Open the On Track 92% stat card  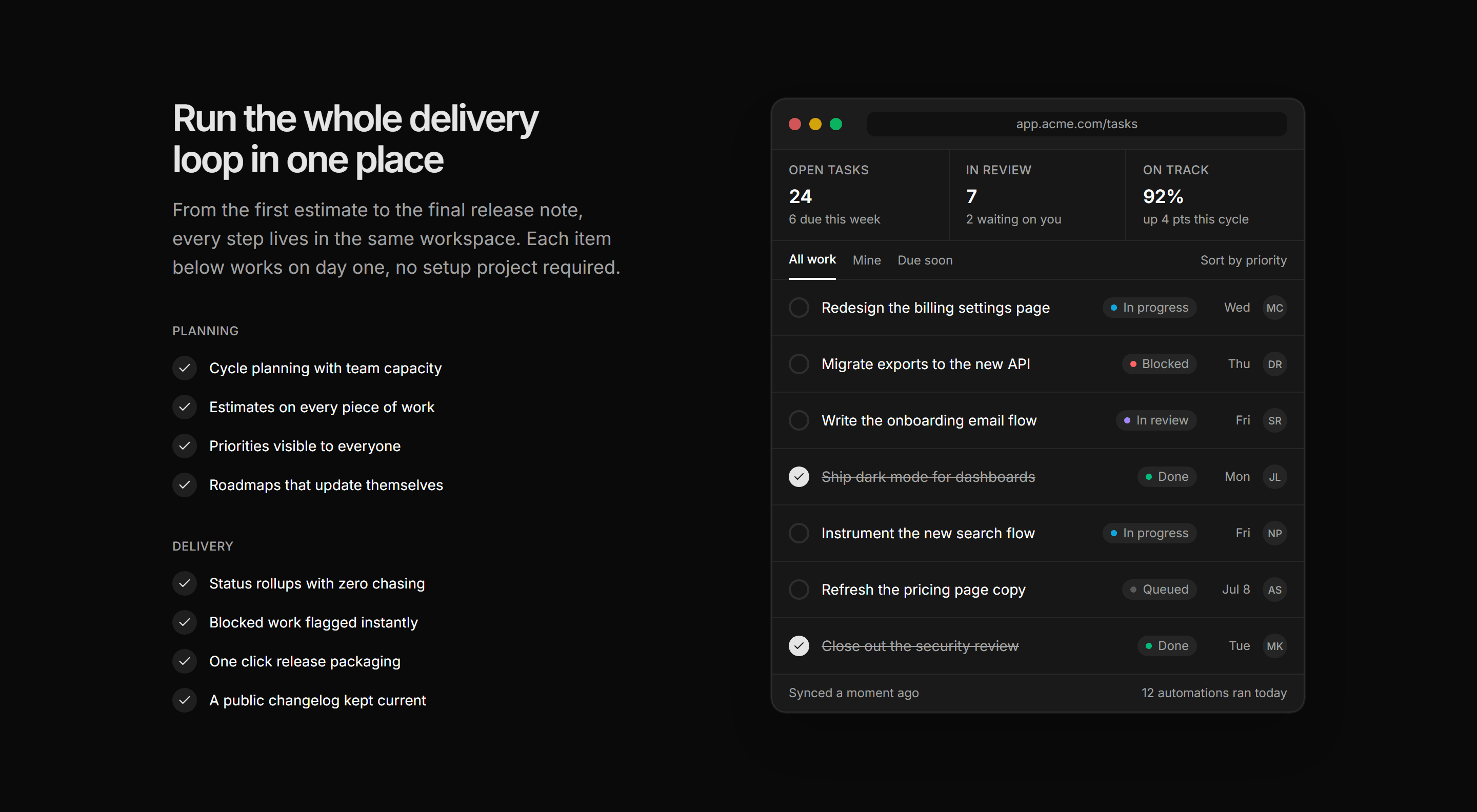(1214, 195)
